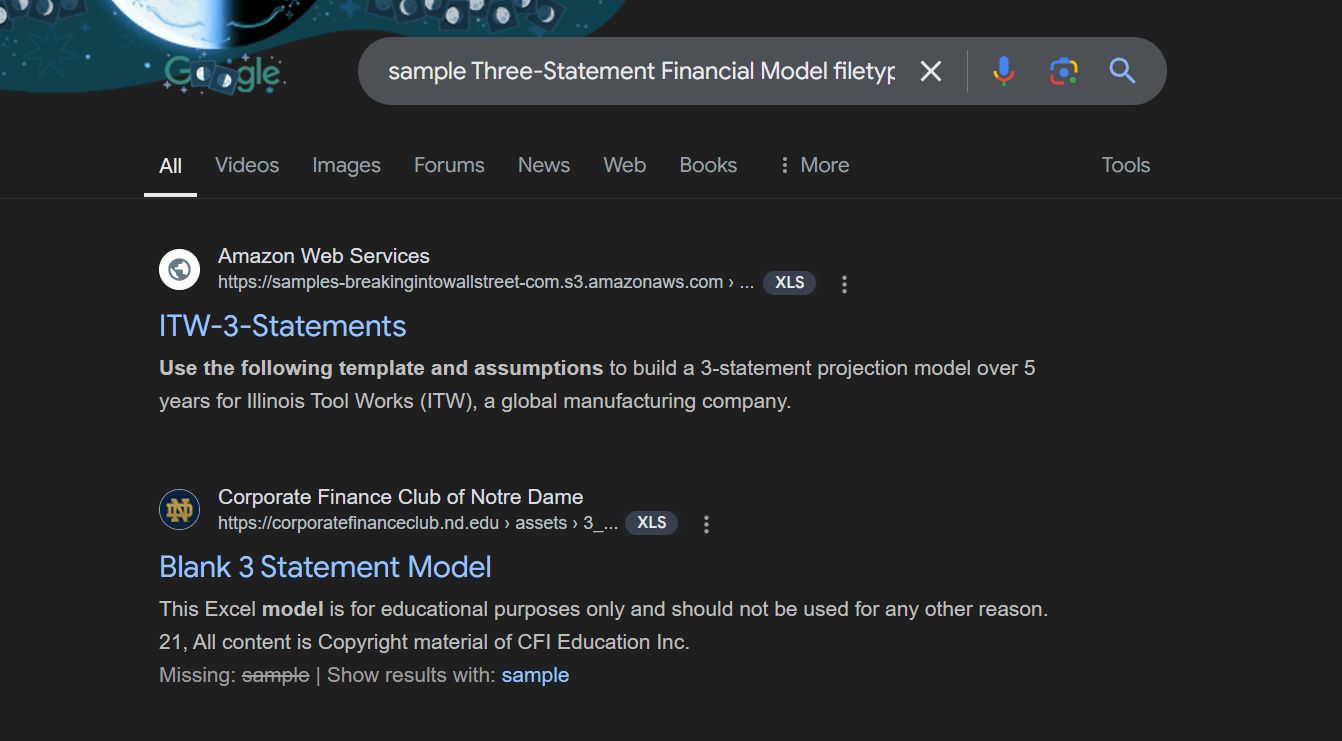This screenshot has width=1342, height=741.
Task: Open the News results tab
Action: click(544, 165)
